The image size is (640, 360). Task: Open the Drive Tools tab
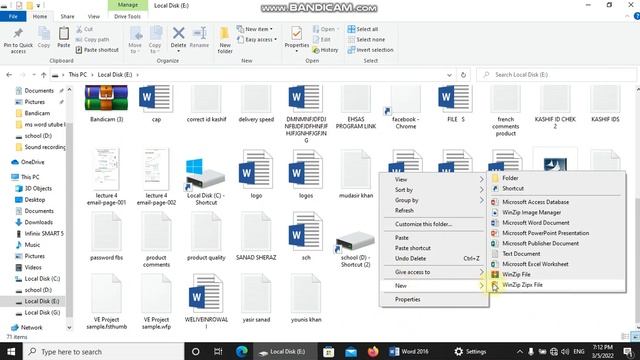coord(127,16)
